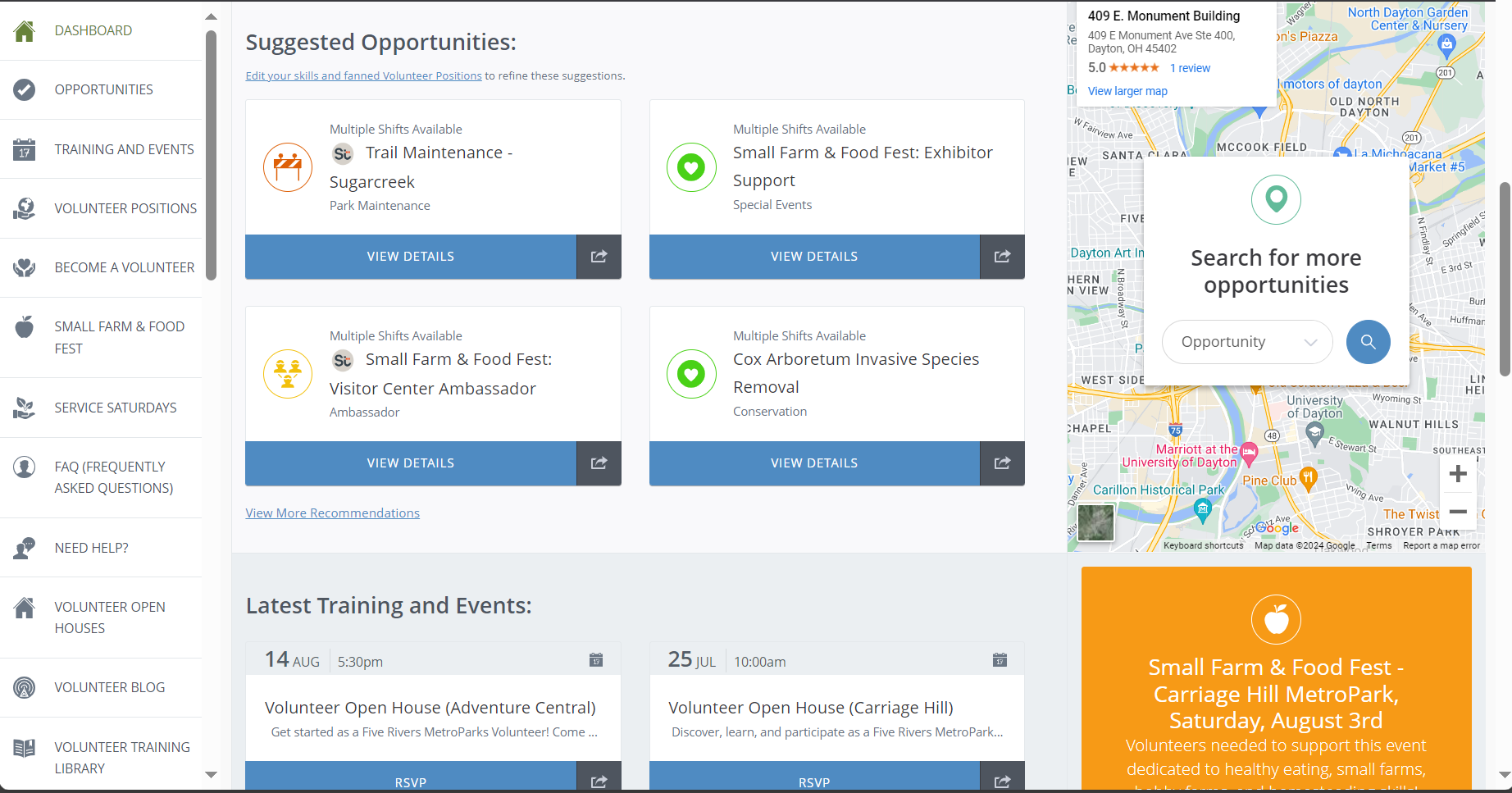Click the blue search magnifier button
Image resolution: width=1512 pixels, height=793 pixels.
(1369, 342)
